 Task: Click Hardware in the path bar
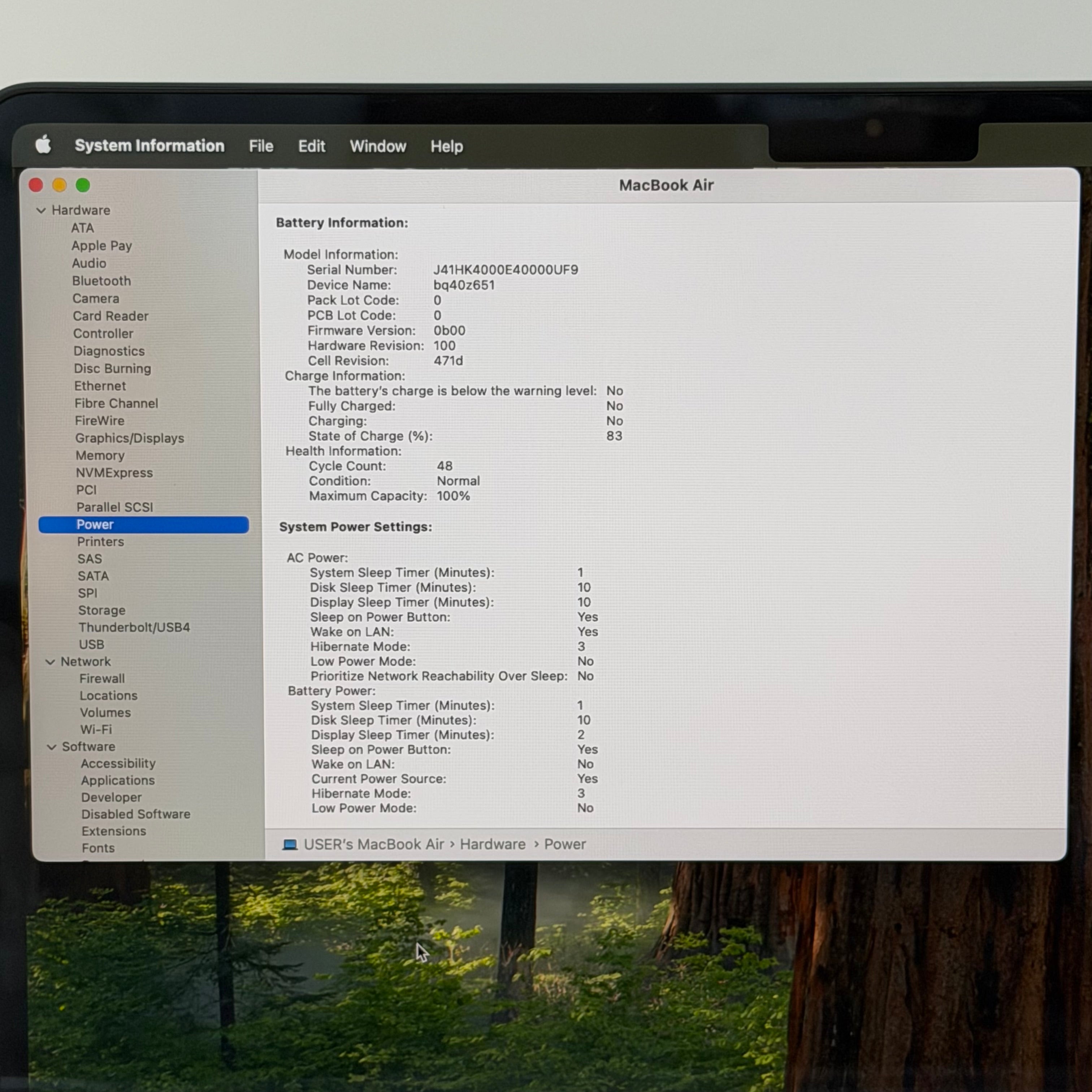click(493, 844)
